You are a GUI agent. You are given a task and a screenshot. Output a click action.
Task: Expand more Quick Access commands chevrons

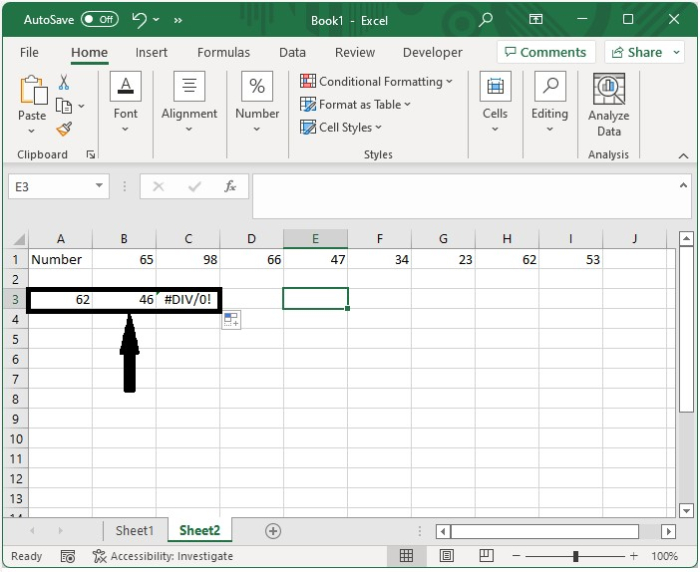178,20
